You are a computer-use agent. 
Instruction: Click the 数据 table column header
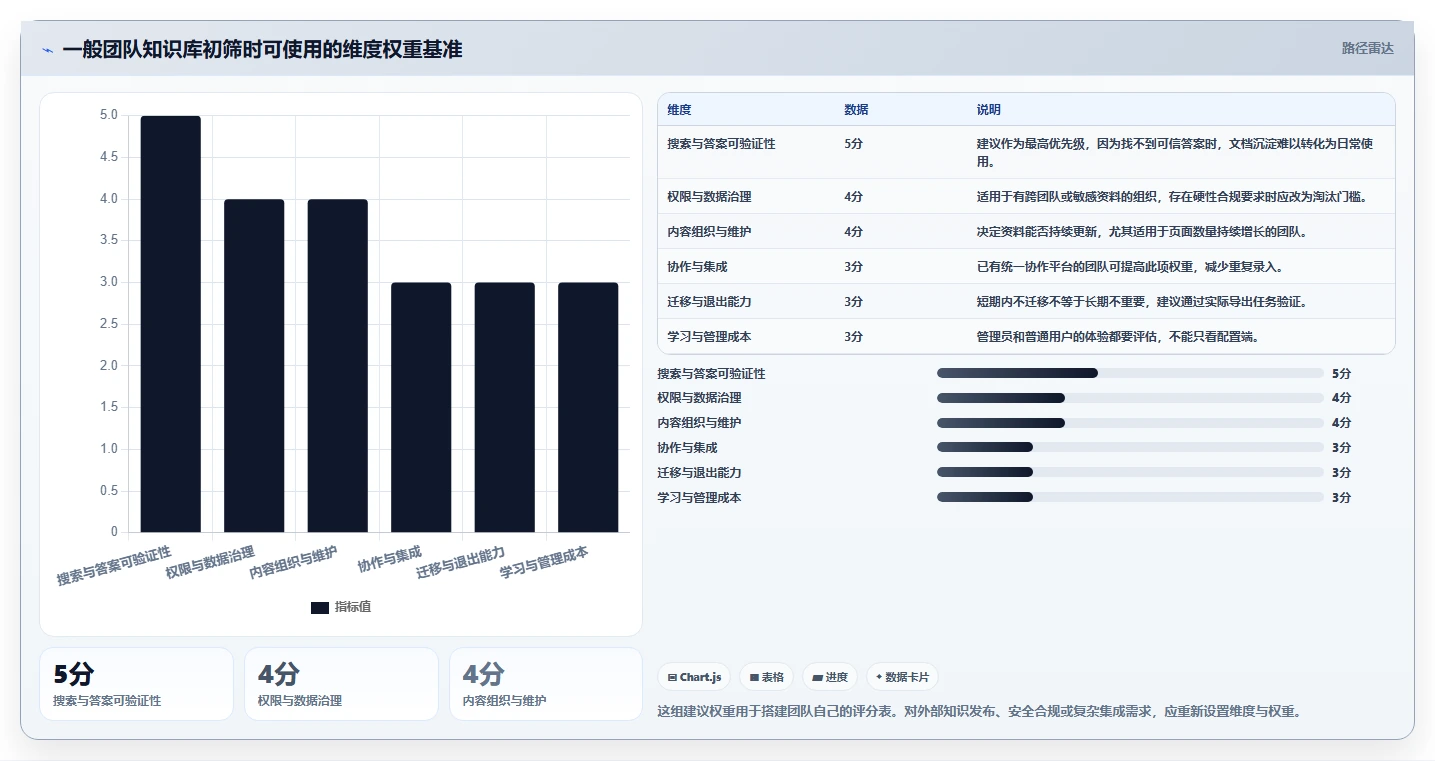[856, 110]
